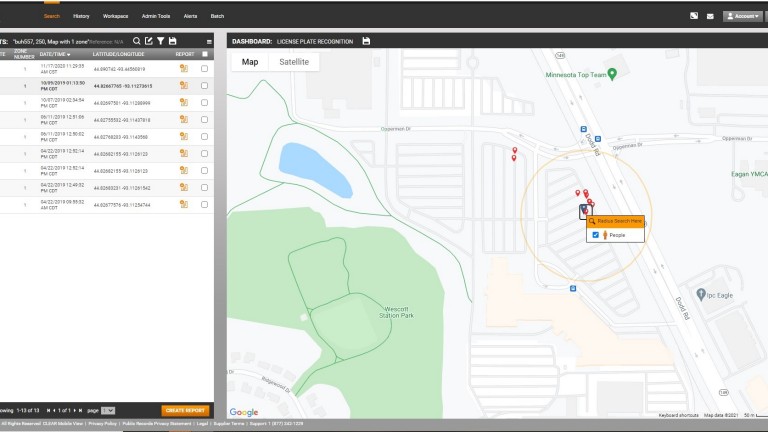768x432 pixels.
Task: Save results using the results header disk icon
Action: tap(173, 41)
